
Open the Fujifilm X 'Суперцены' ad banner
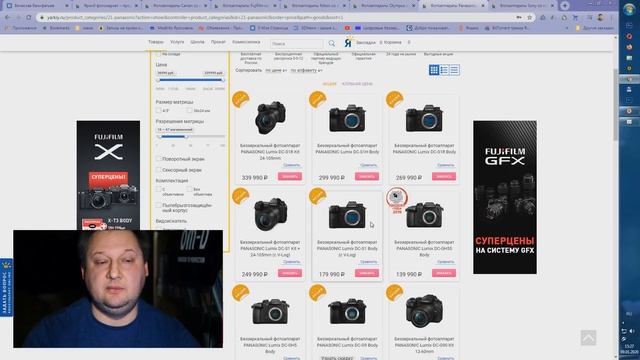(108, 175)
